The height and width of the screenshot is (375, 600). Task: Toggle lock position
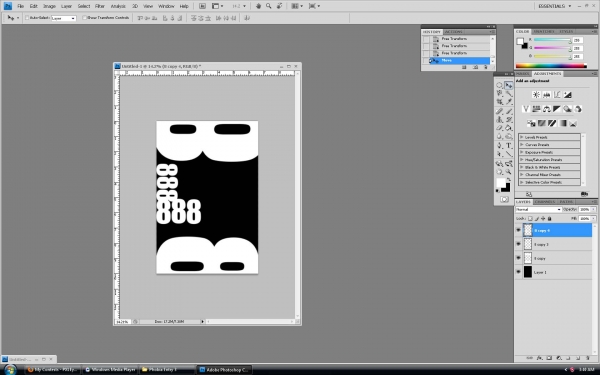543,218
